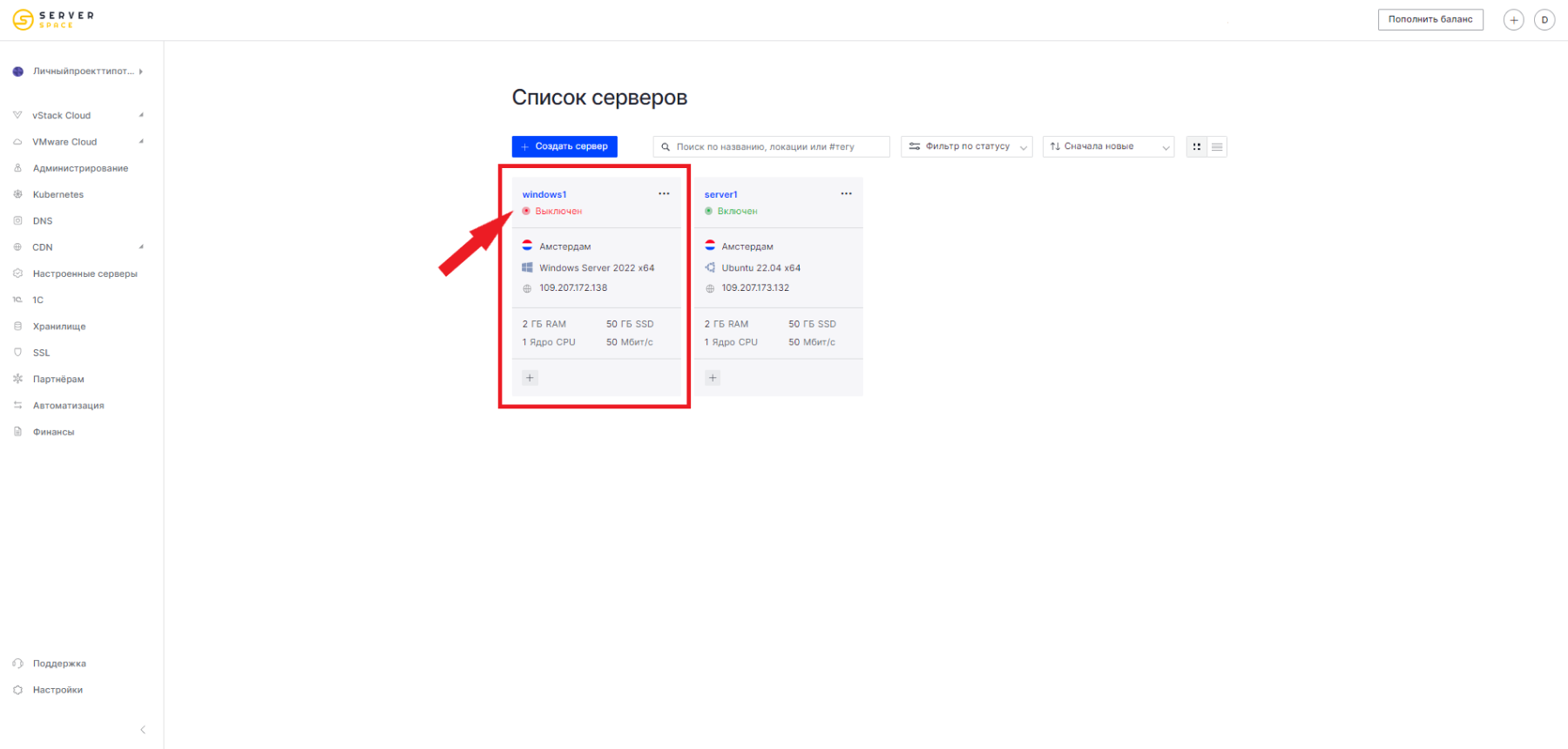This screenshot has width=1568, height=749.
Task: Click the Ubuntu logo icon on server1
Action: 710,267
